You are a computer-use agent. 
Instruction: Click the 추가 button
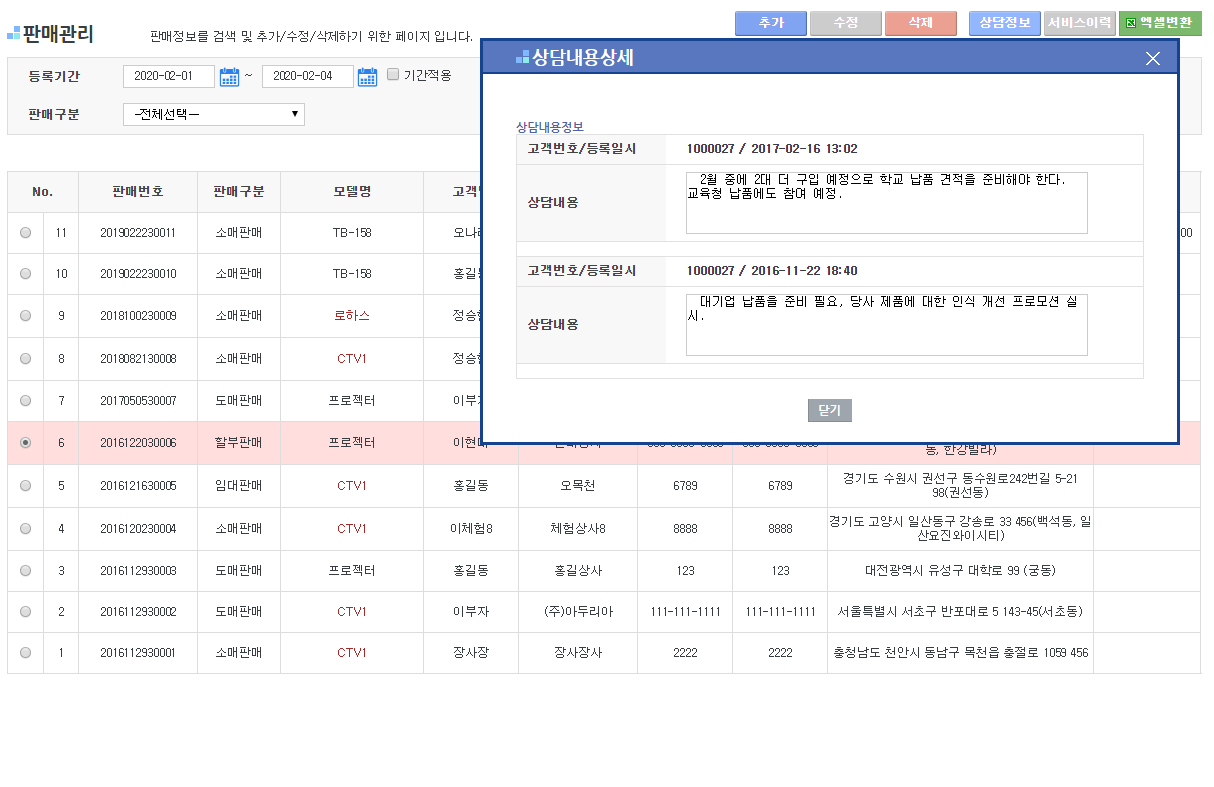770,23
